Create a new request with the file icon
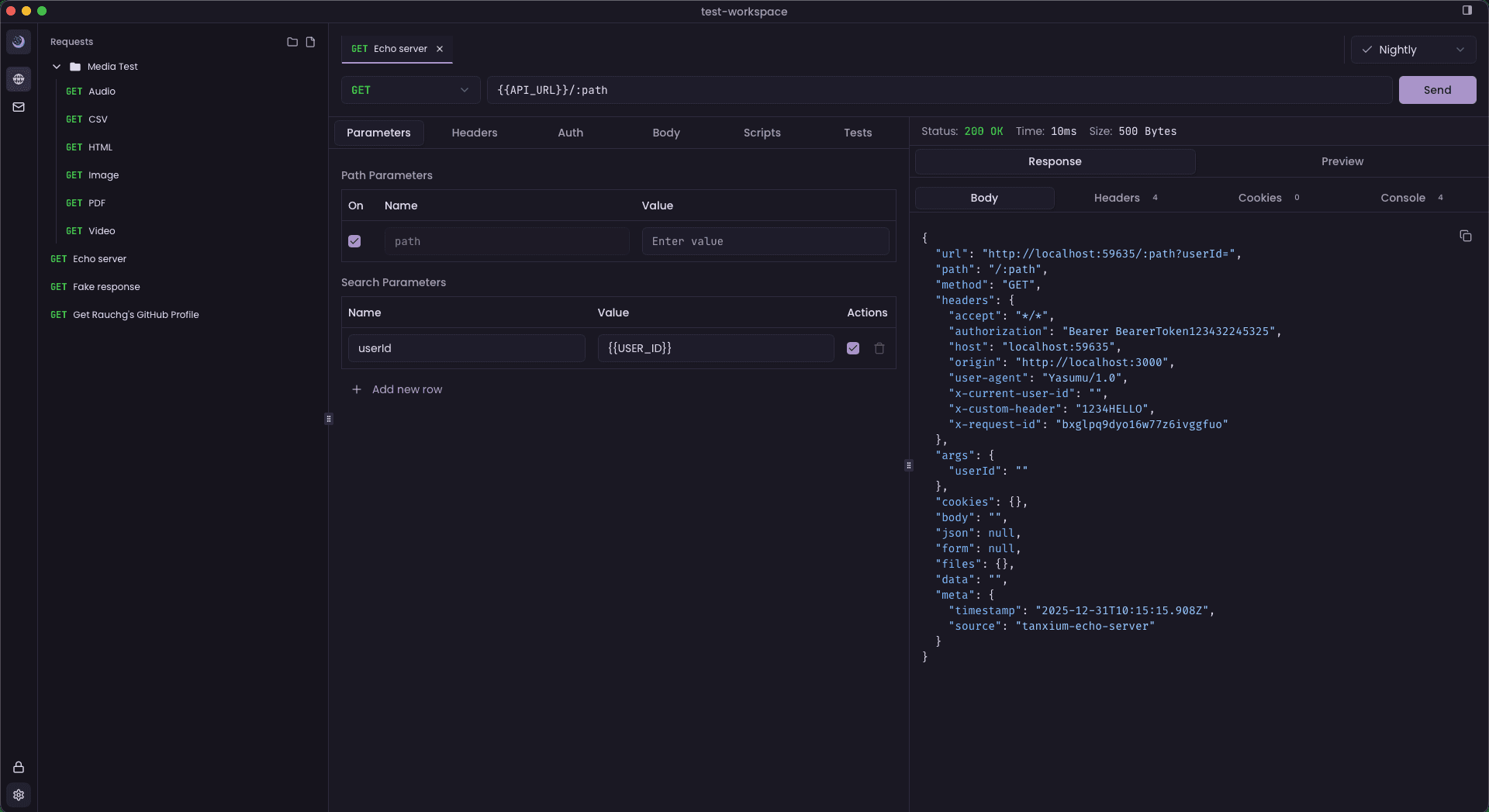 click(311, 42)
